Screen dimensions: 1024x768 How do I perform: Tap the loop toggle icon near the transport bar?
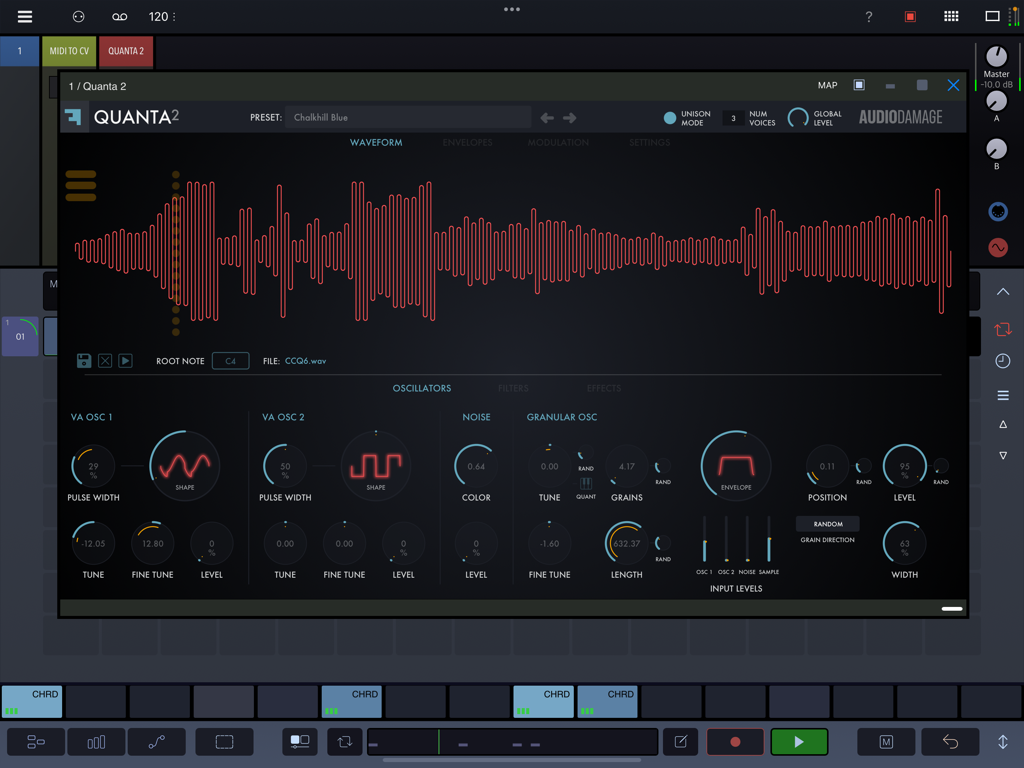click(344, 742)
